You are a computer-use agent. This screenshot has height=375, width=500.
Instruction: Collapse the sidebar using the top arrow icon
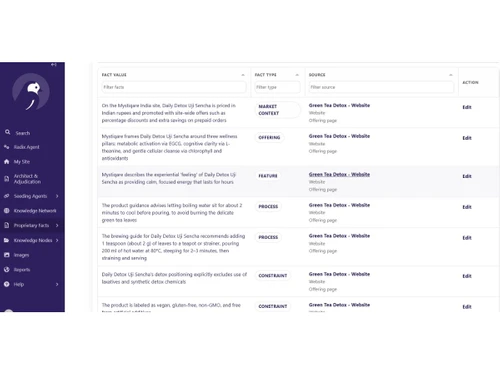point(54,65)
